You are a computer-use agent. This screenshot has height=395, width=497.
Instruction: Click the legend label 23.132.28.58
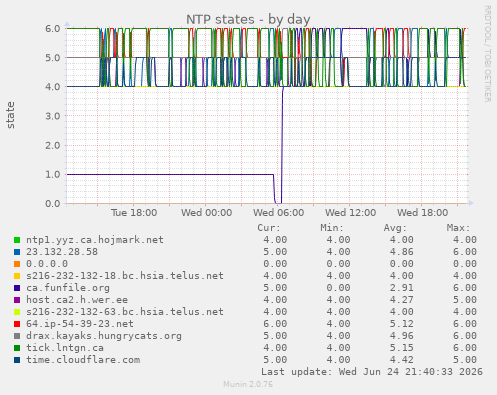click(62, 252)
